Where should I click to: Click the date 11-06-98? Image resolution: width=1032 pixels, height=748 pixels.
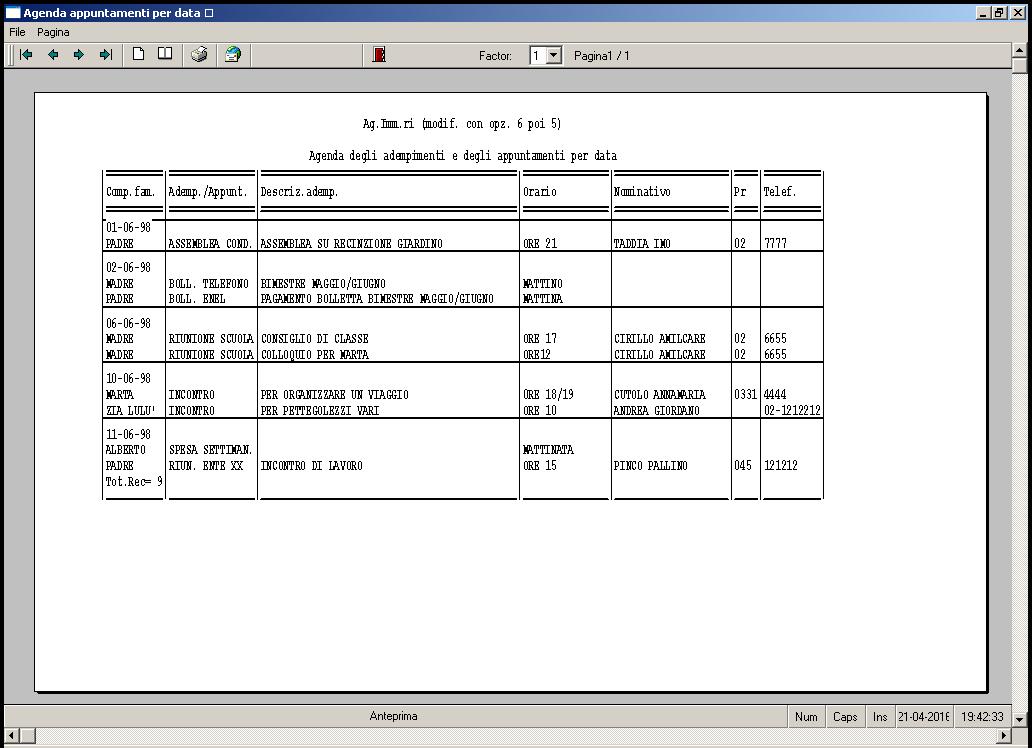(128, 435)
